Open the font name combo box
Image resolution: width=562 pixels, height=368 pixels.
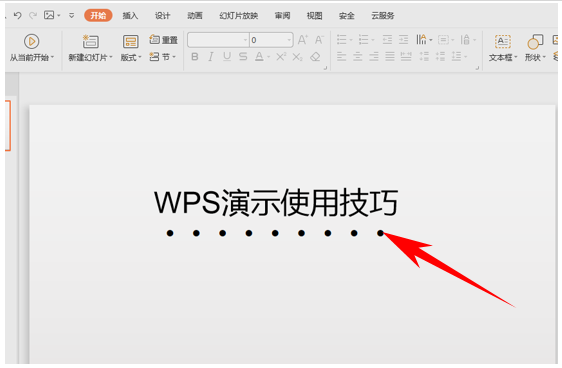pyautogui.click(x=218, y=40)
